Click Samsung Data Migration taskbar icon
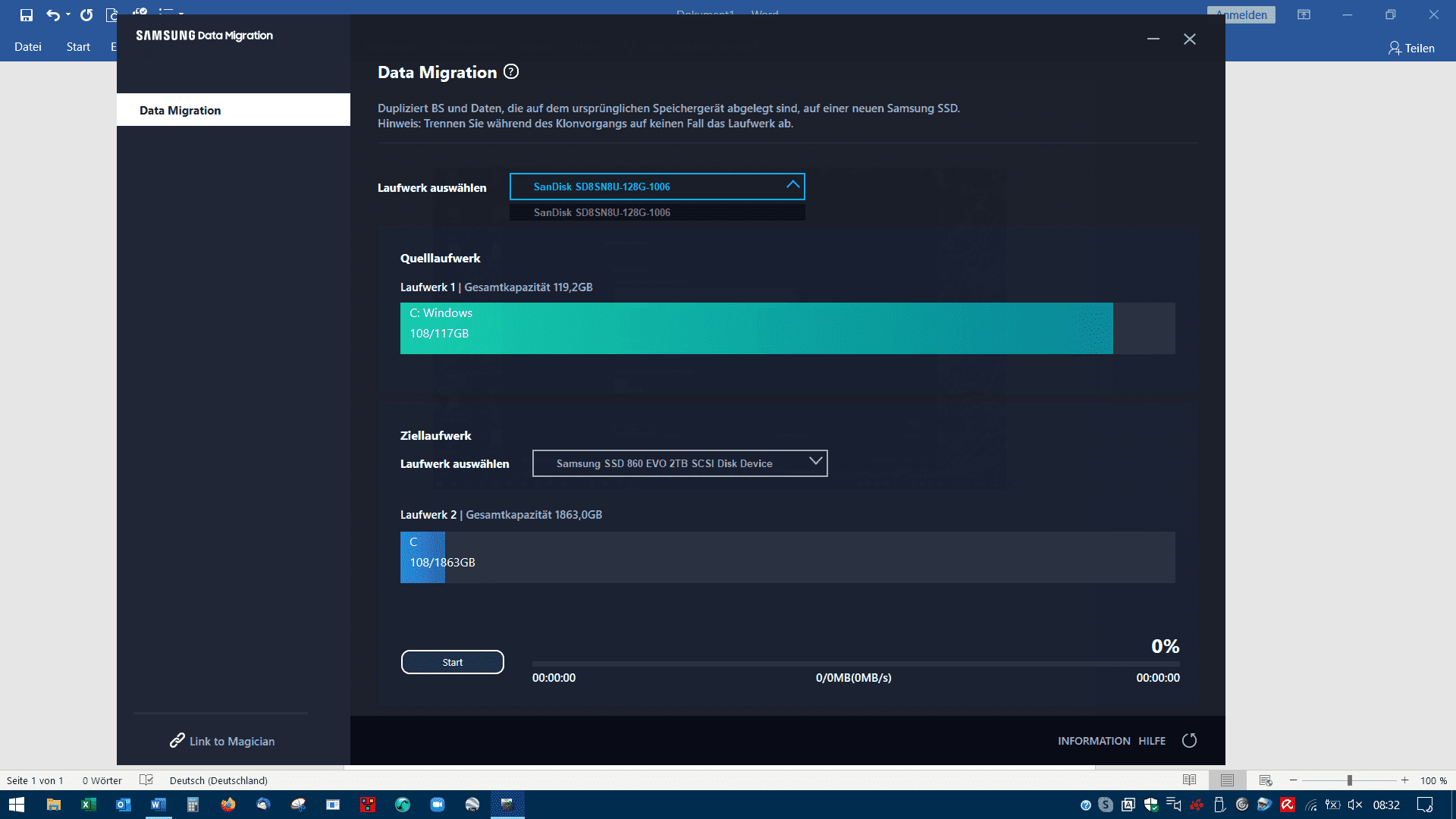Image resolution: width=1456 pixels, height=819 pixels. pos(507,805)
